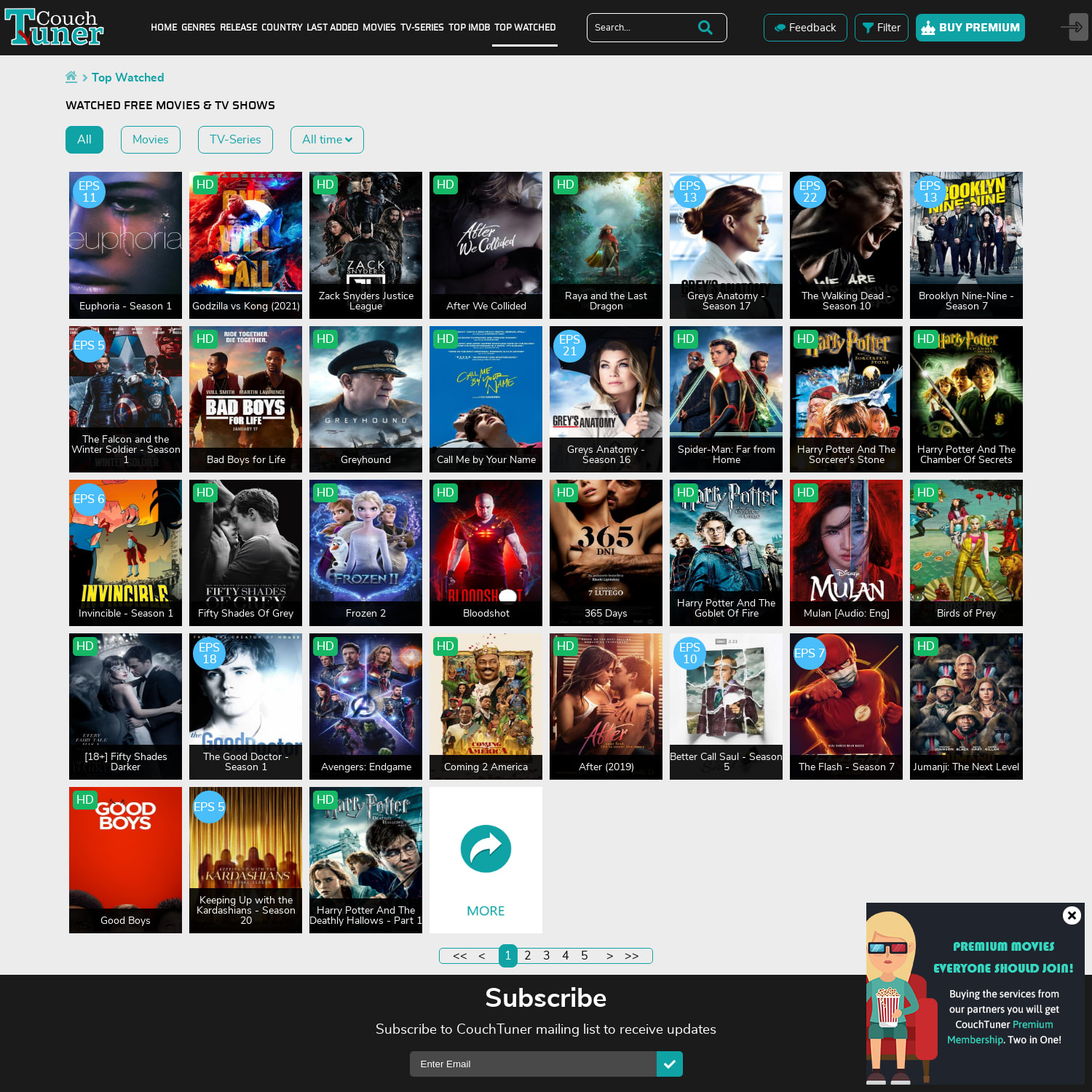Open the COUNTRY menu

pos(282,28)
